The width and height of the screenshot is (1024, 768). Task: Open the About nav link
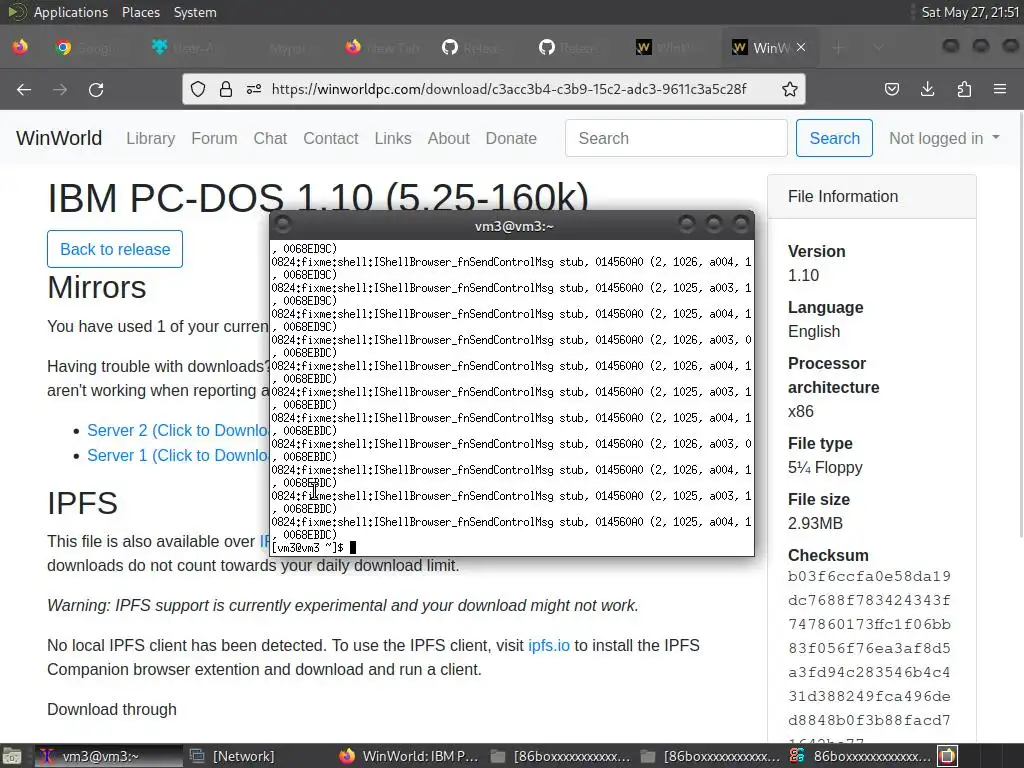point(449,138)
